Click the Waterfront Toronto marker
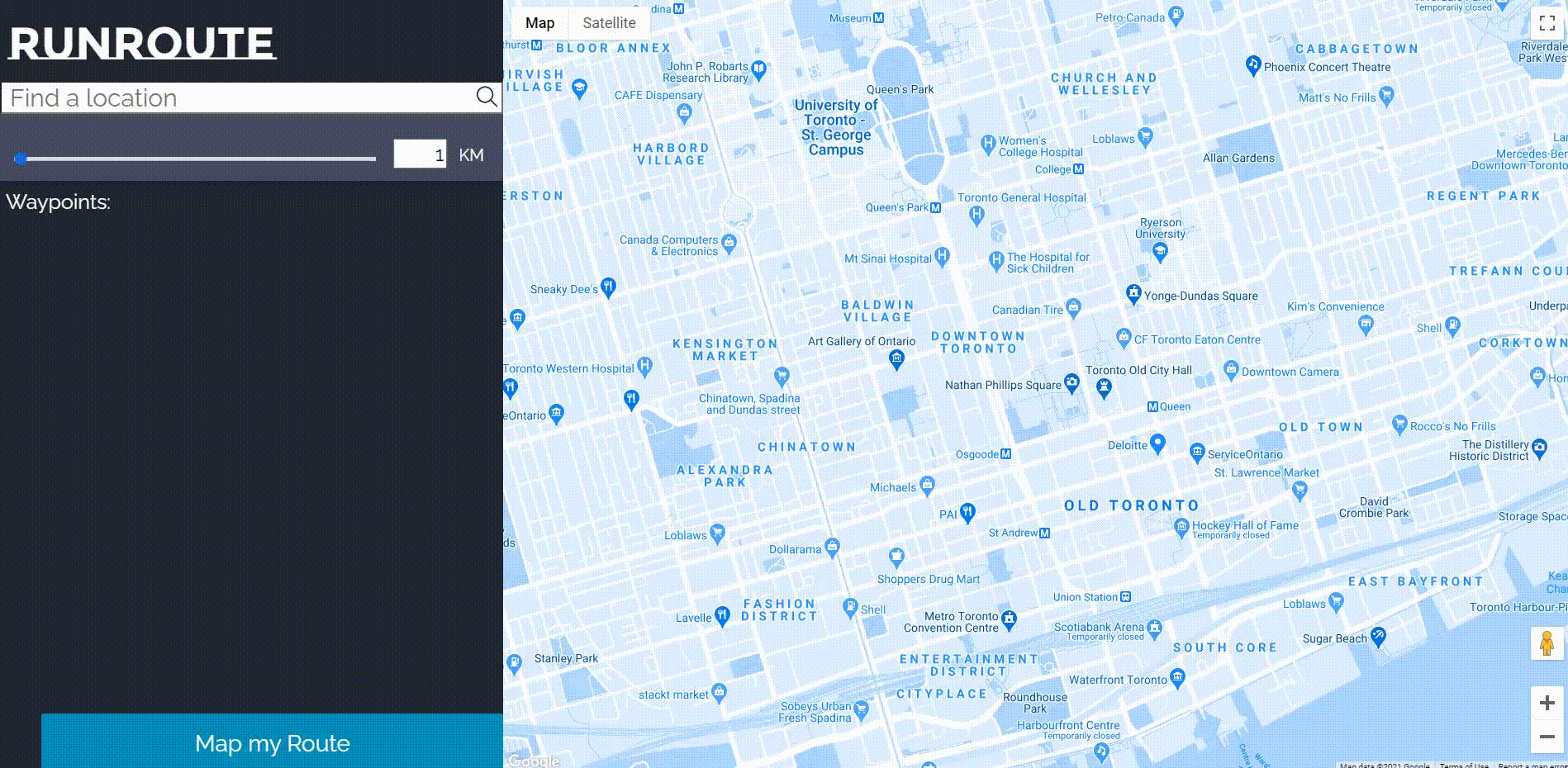Image resolution: width=1568 pixels, height=768 pixels. click(1177, 678)
